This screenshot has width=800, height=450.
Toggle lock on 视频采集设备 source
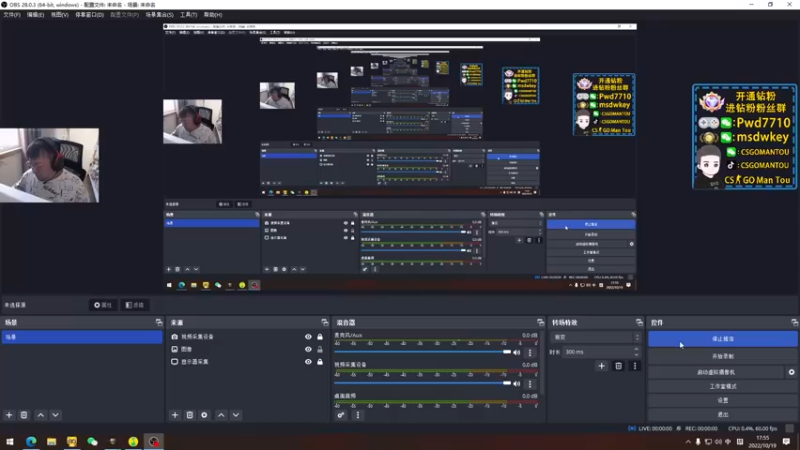click(320, 337)
